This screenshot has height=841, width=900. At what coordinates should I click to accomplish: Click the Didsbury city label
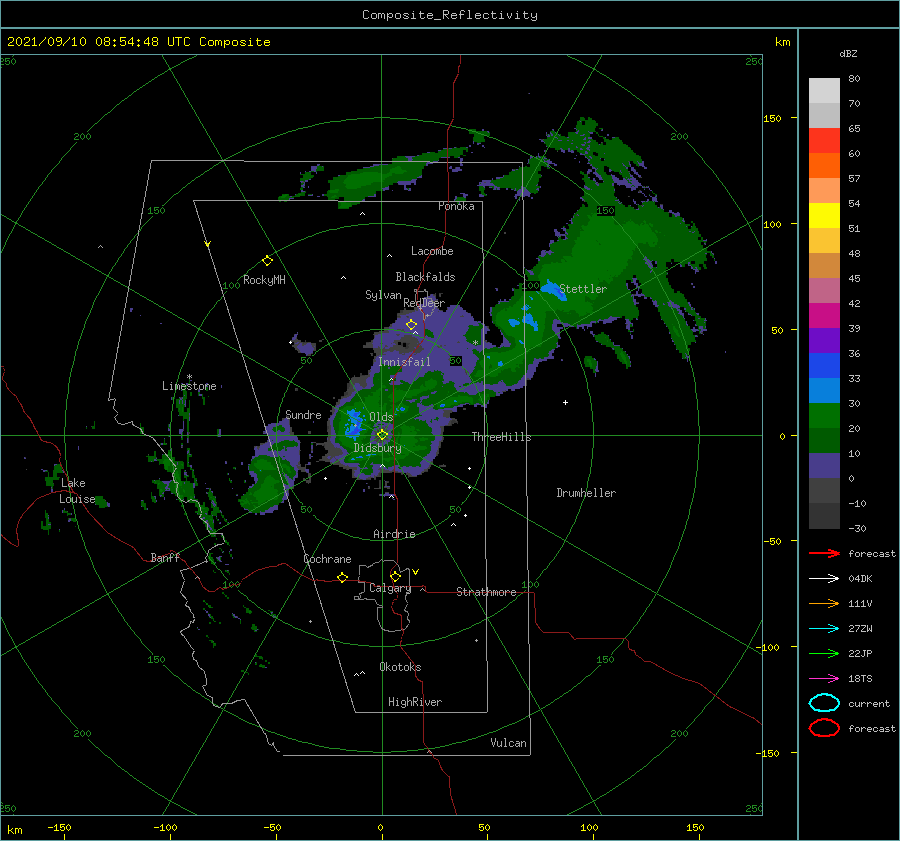point(377,448)
